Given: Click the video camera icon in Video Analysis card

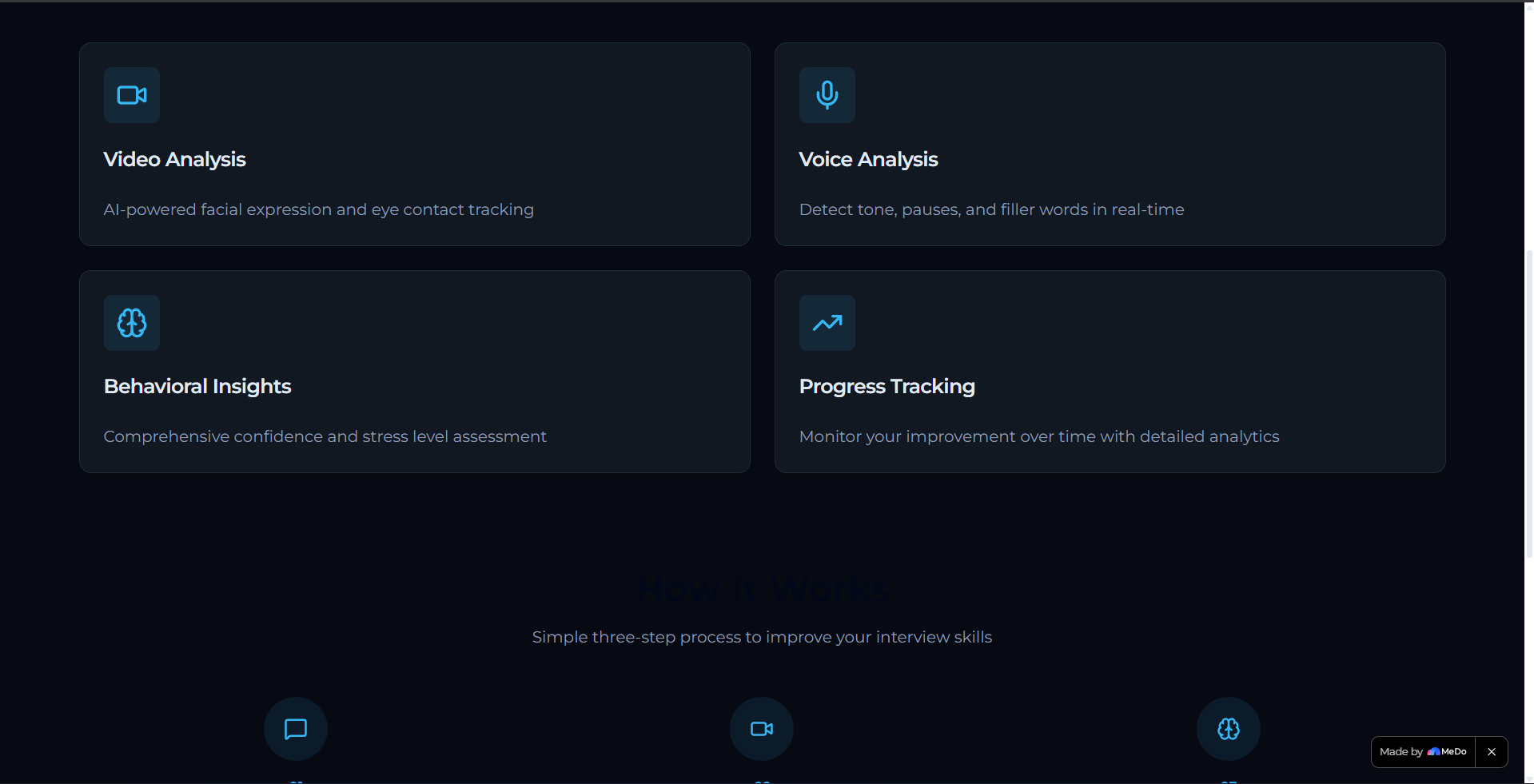Looking at the screenshot, I should point(132,95).
